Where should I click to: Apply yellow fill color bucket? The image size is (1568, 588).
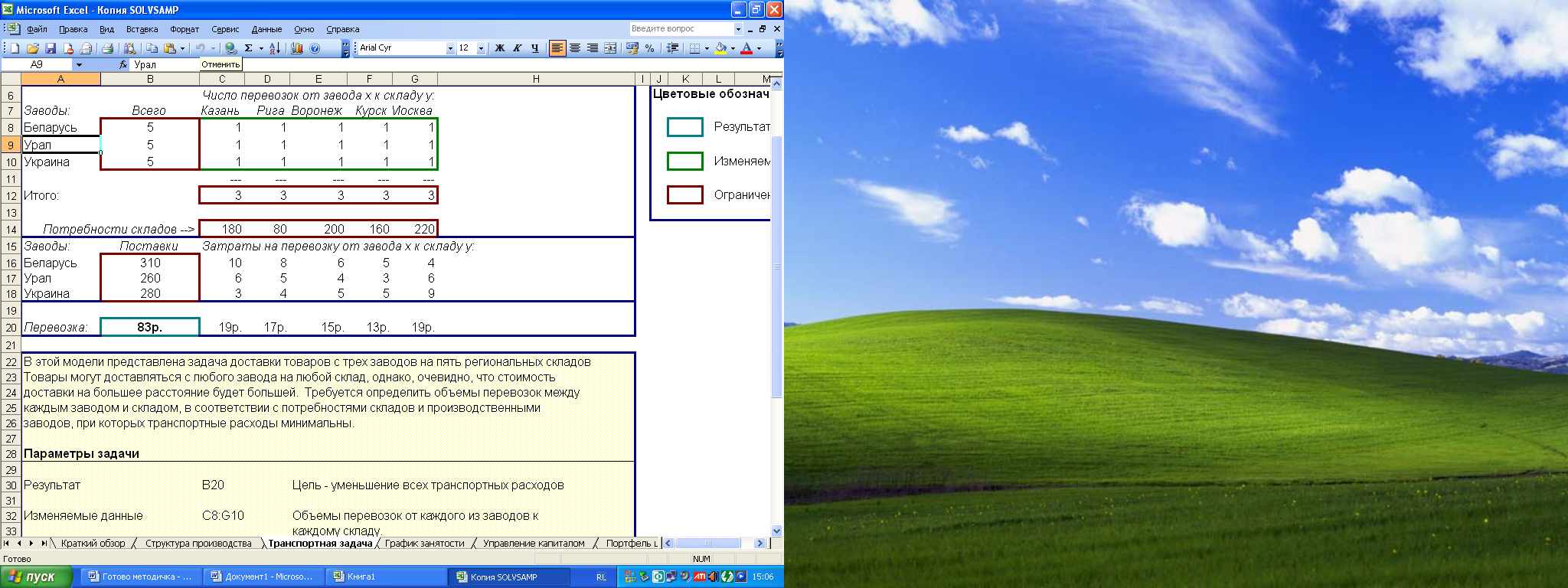click(x=720, y=48)
